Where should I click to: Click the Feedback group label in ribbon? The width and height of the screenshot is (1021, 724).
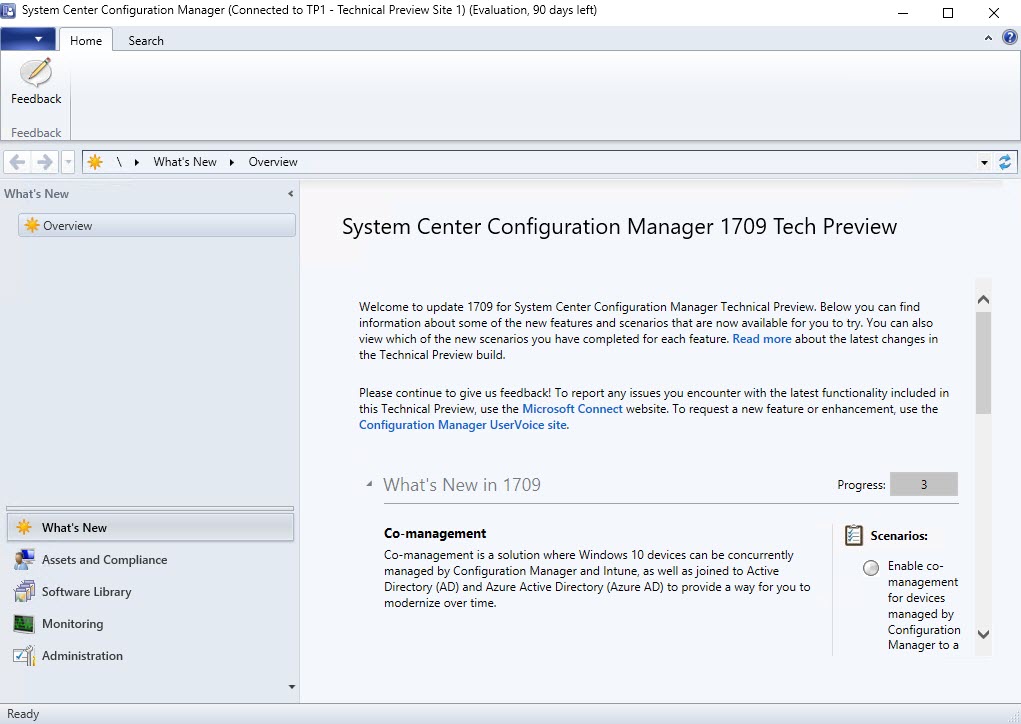[36, 132]
